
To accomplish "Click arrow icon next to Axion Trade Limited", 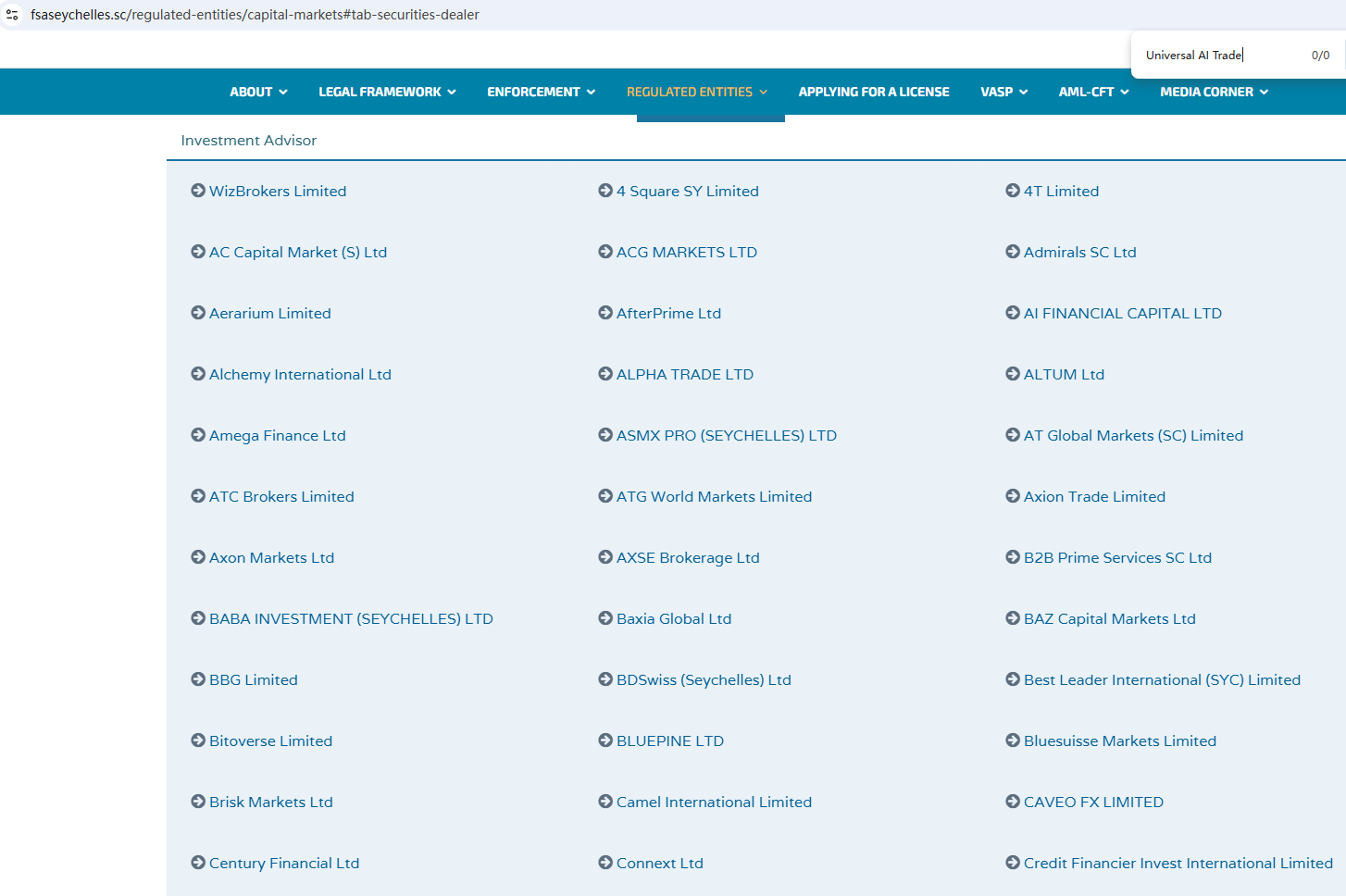I will tap(1013, 496).
